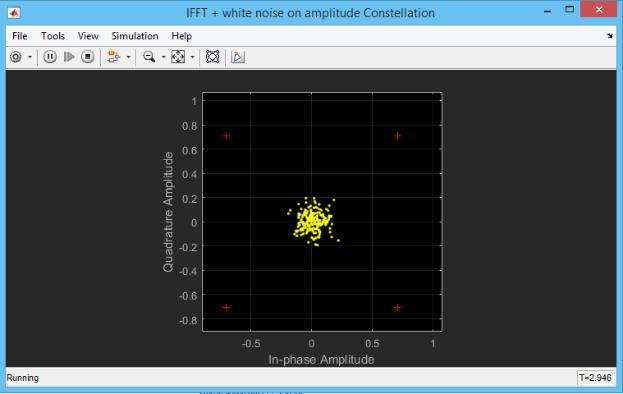The image size is (623, 394).
Task: Click the Highlight Simulink block icon
Action: [113, 57]
